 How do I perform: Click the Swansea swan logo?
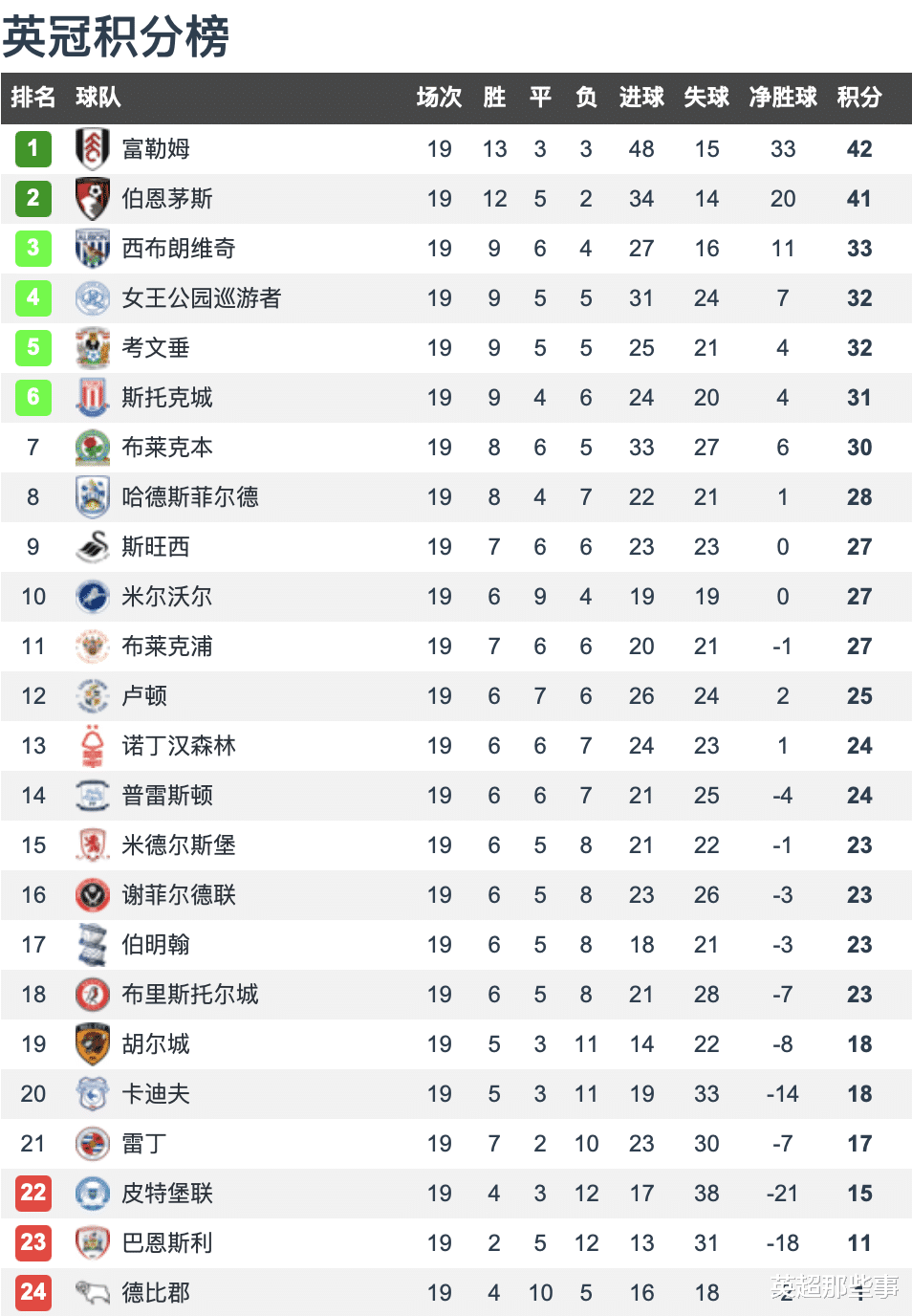[92, 546]
